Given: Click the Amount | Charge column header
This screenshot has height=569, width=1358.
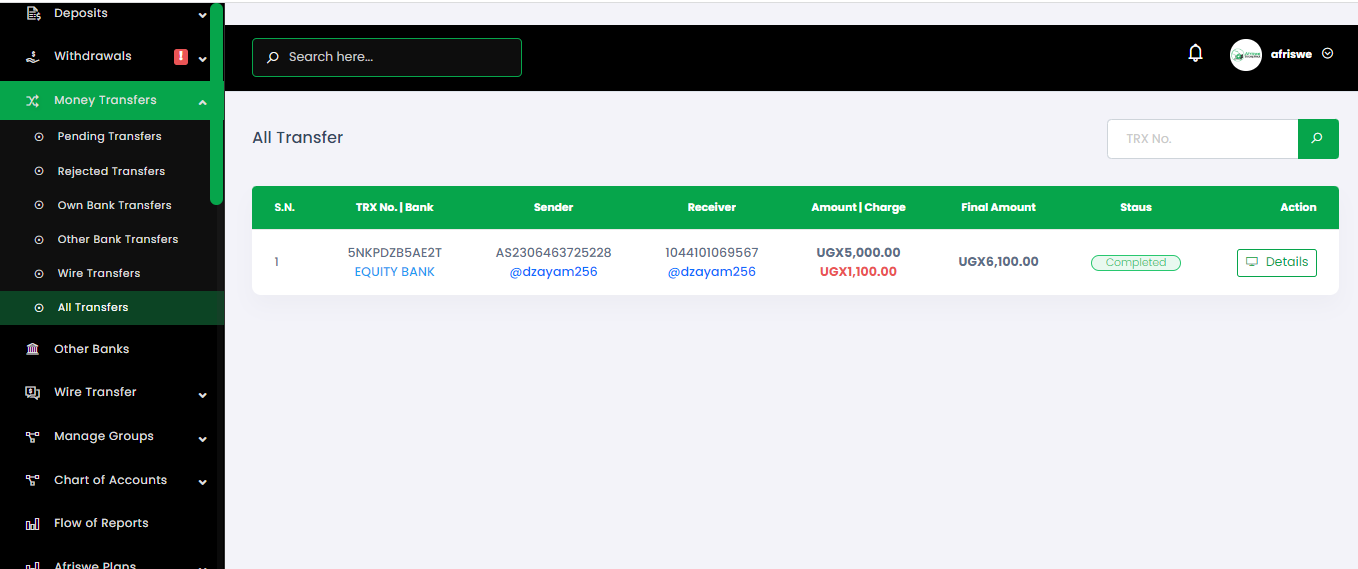Looking at the screenshot, I should [858, 208].
